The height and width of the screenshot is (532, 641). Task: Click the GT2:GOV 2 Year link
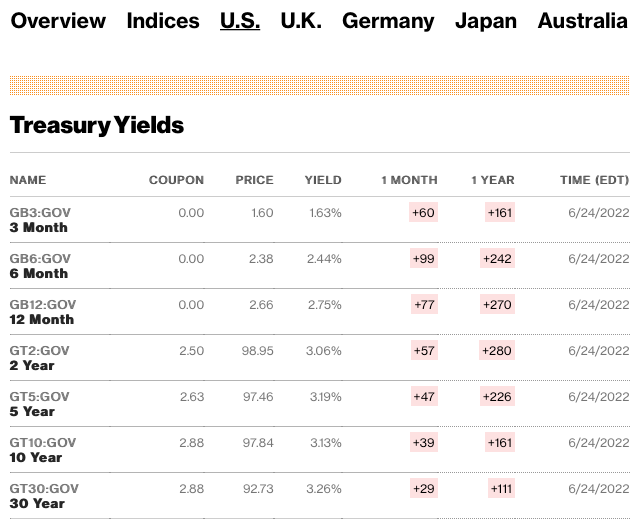(40, 358)
